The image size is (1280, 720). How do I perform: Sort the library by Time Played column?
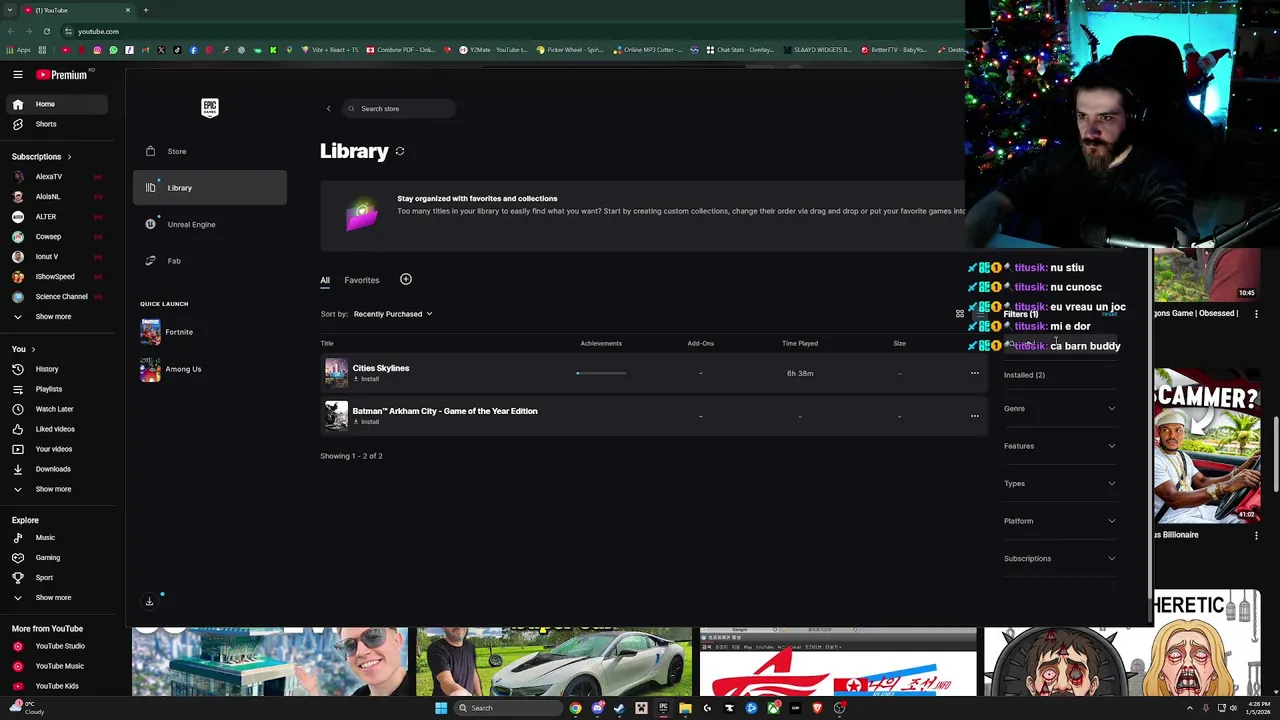tap(800, 343)
